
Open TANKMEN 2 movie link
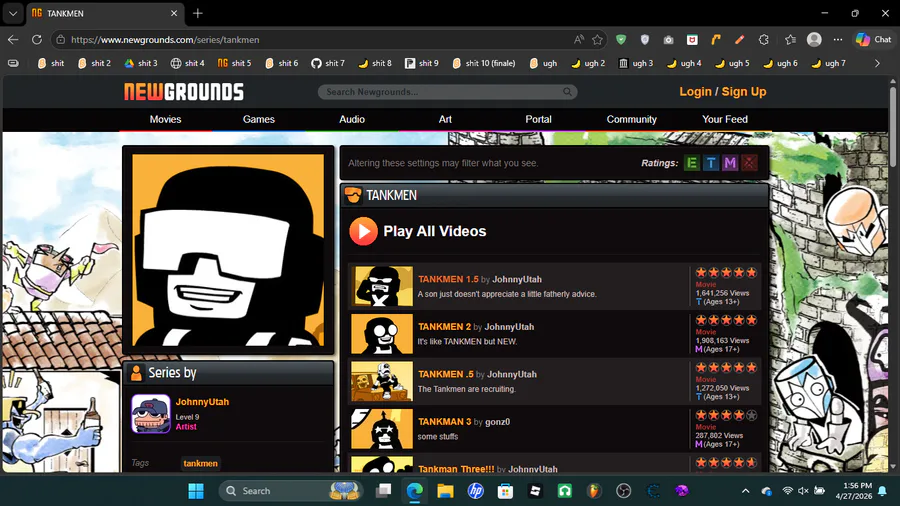tap(444, 327)
